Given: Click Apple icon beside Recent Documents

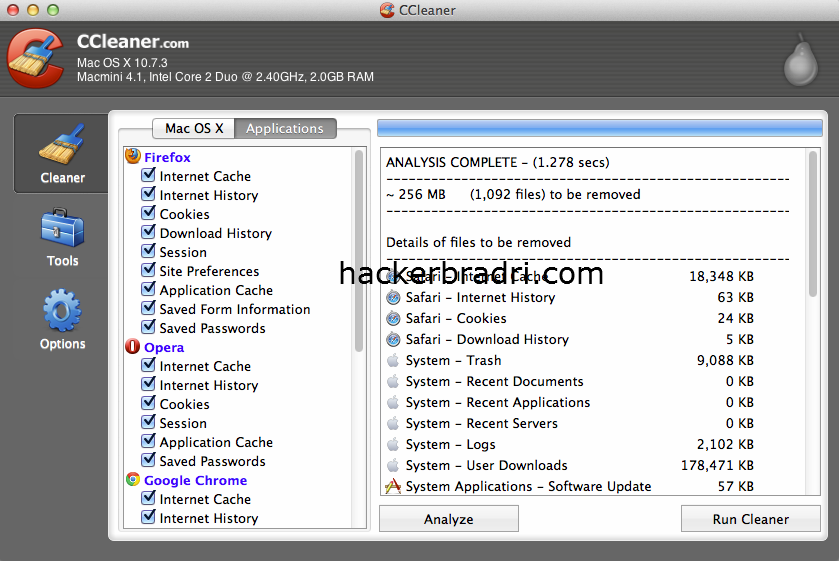Looking at the screenshot, I should click(x=393, y=381).
